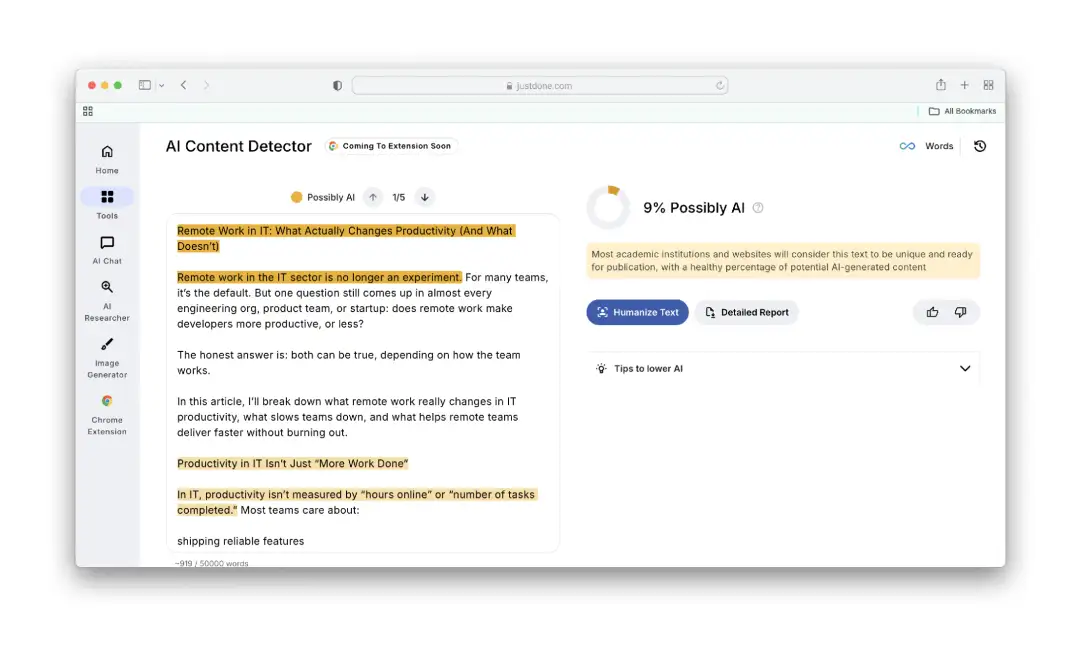Go back in browser history

183,85
